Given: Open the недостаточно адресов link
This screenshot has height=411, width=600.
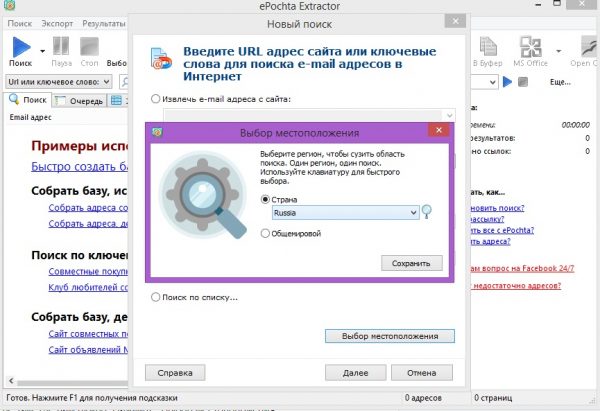Looking at the screenshot, I should click(517, 285).
